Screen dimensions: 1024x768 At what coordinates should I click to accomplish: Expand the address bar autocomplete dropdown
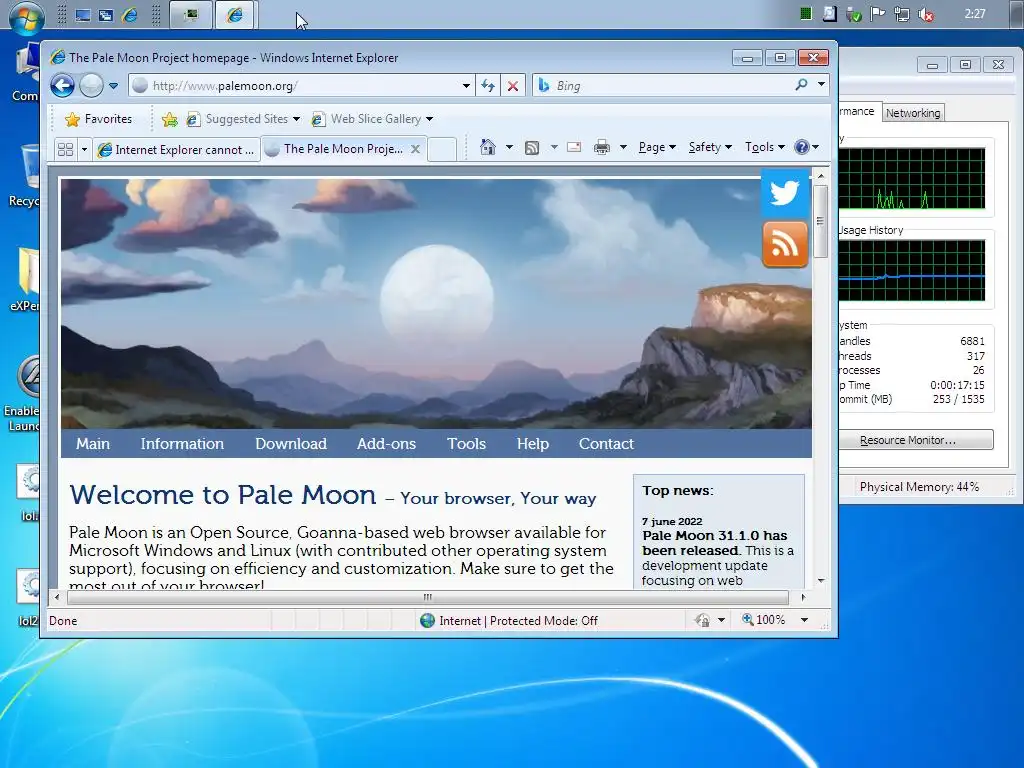[466, 86]
